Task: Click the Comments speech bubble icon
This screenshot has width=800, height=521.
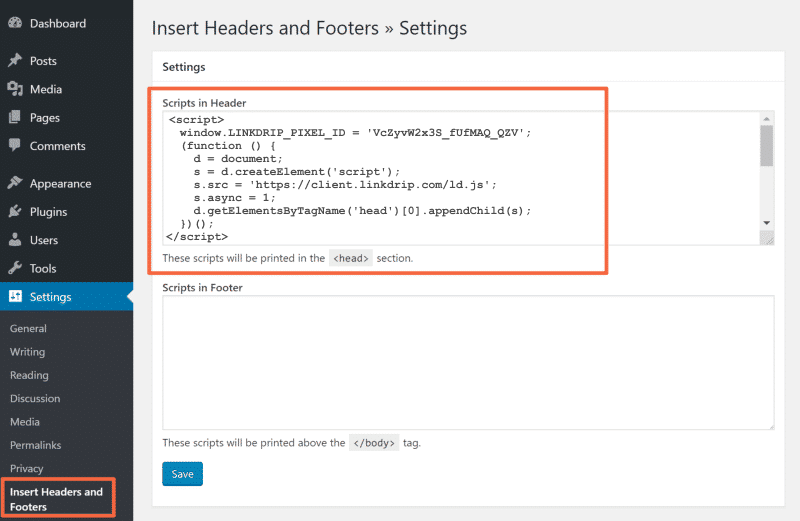Action: click(x=15, y=145)
